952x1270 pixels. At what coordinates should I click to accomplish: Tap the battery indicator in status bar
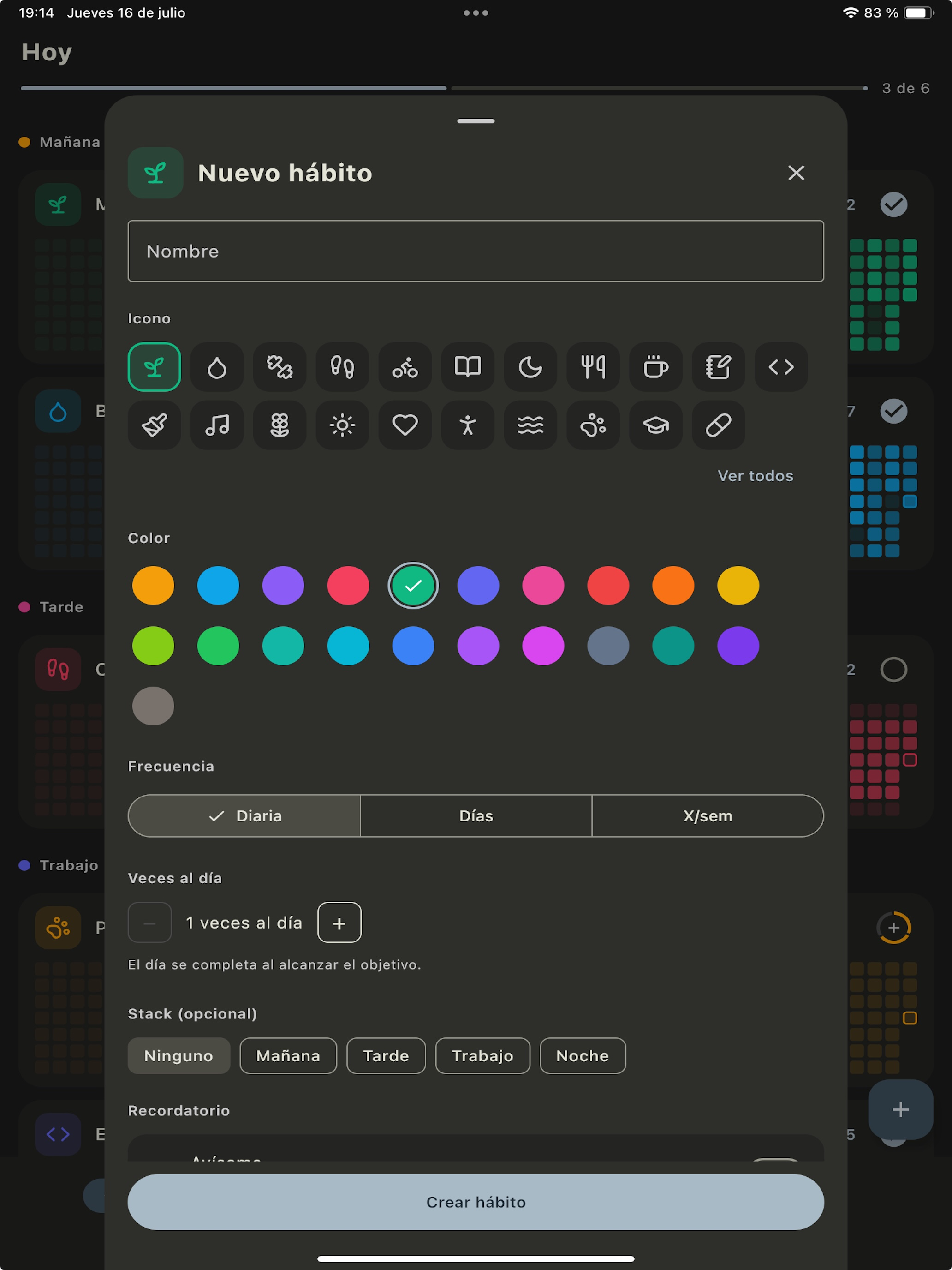[x=919, y=12]
